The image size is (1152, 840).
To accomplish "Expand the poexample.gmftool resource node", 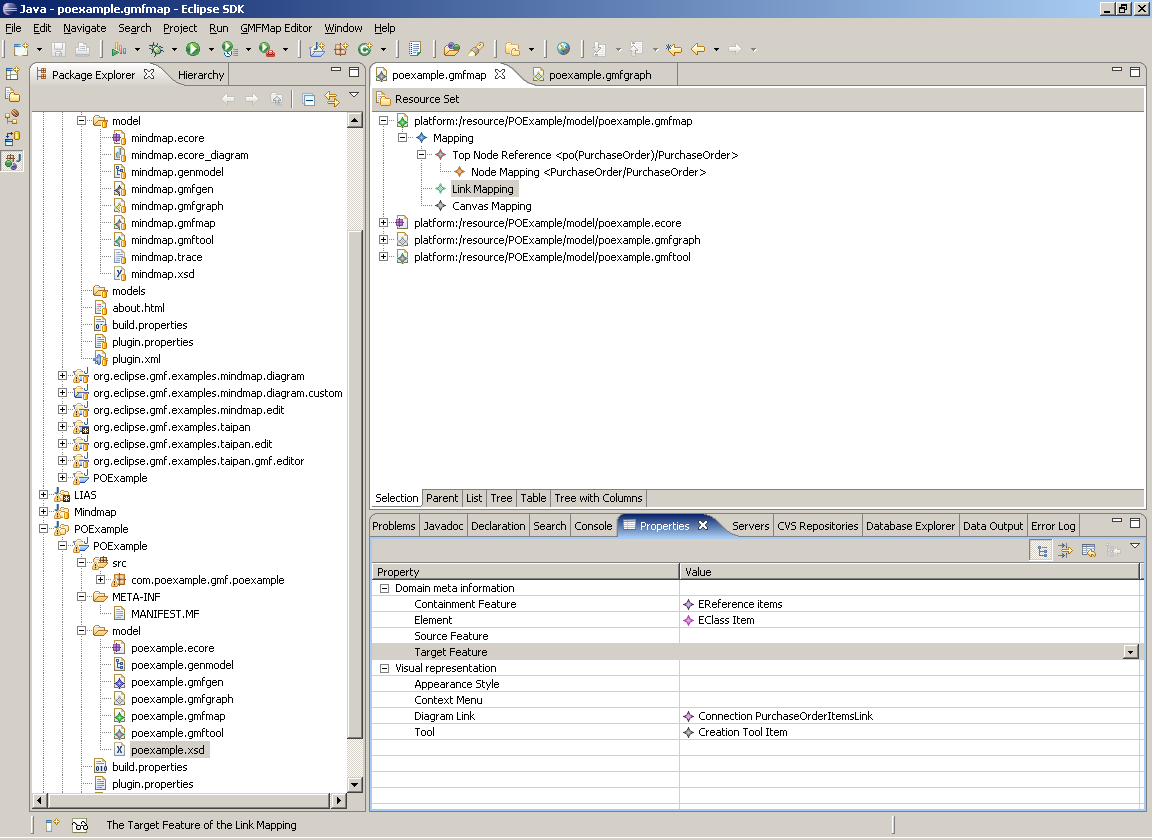I will [383, 256].
